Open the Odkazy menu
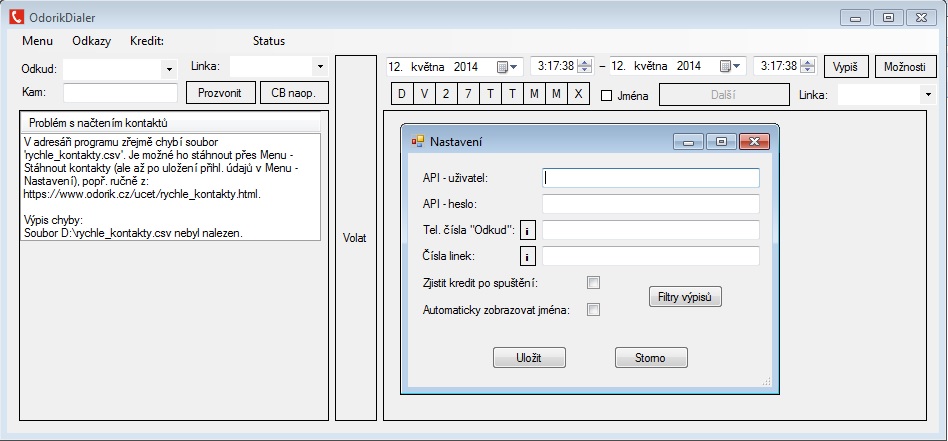 pos(91,41)
